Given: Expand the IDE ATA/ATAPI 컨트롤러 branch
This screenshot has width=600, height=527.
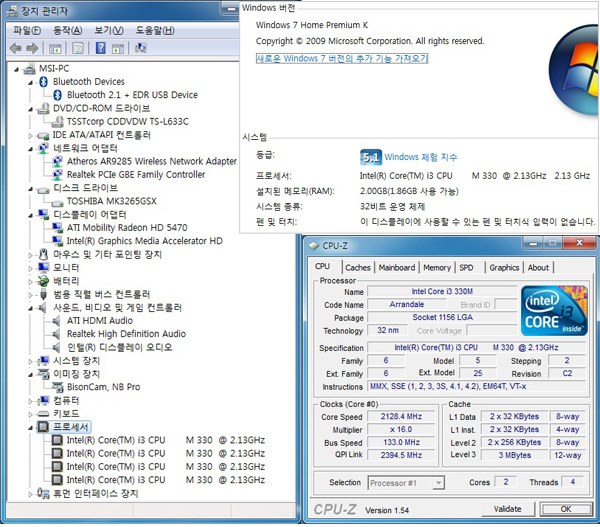Looking at the screenshot, I should [x=31, y=135].
